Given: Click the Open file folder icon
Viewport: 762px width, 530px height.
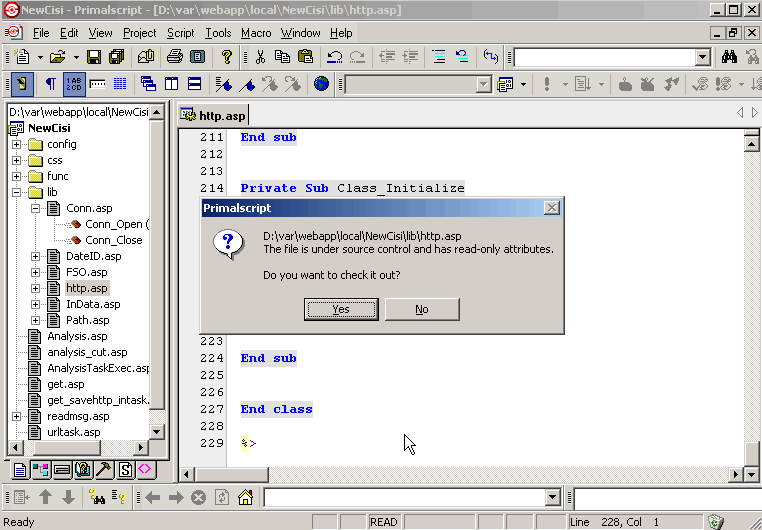Looking at the screenshot, I should [x=58, y=57].
